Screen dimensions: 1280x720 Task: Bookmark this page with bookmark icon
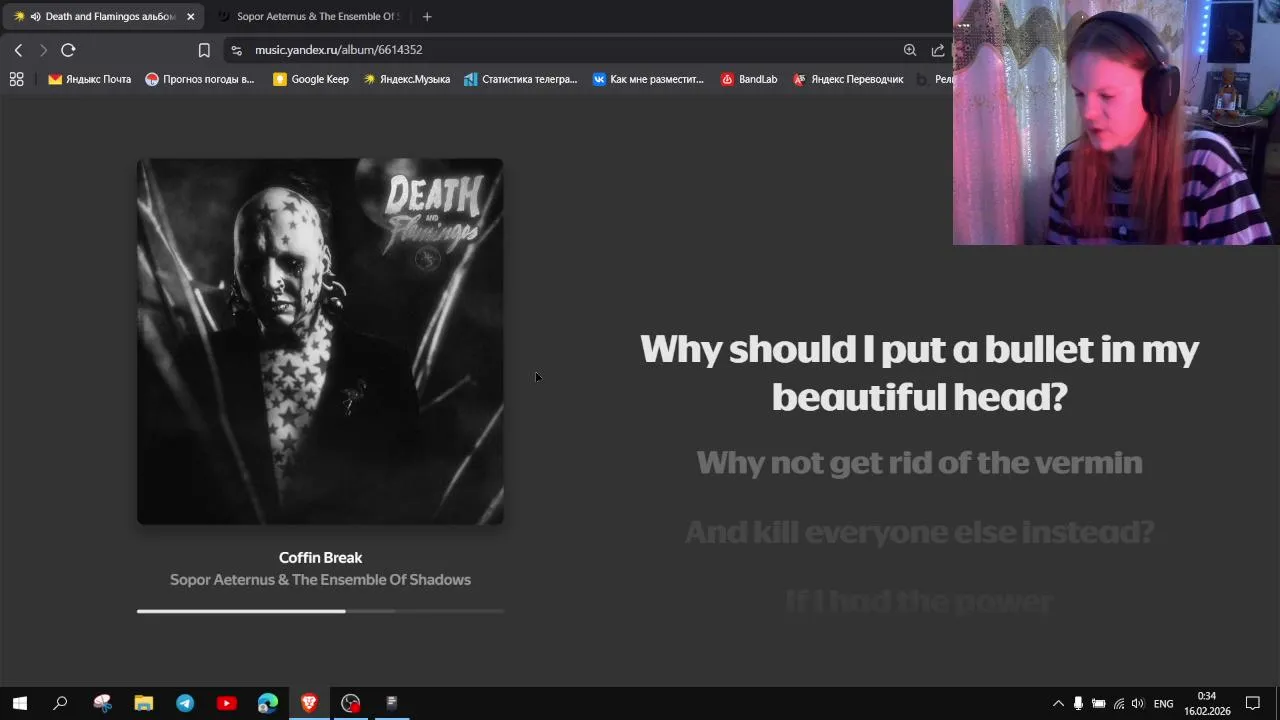204,50
